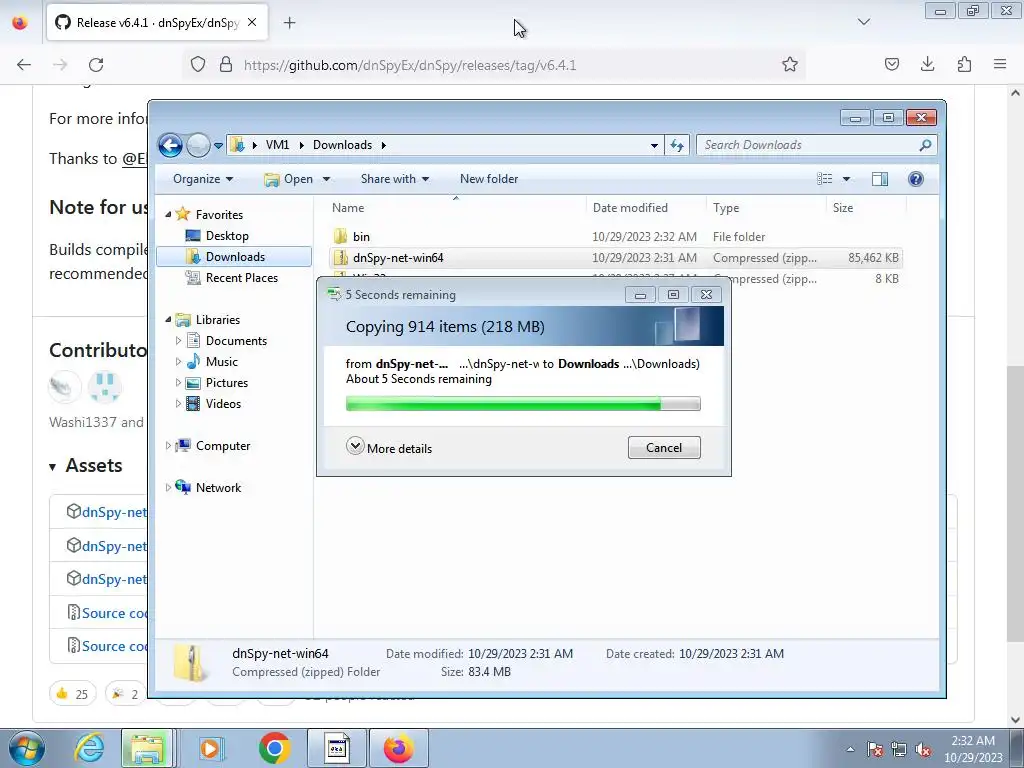Click the Explorer refresh button
1024x768 pixels.
677,145
